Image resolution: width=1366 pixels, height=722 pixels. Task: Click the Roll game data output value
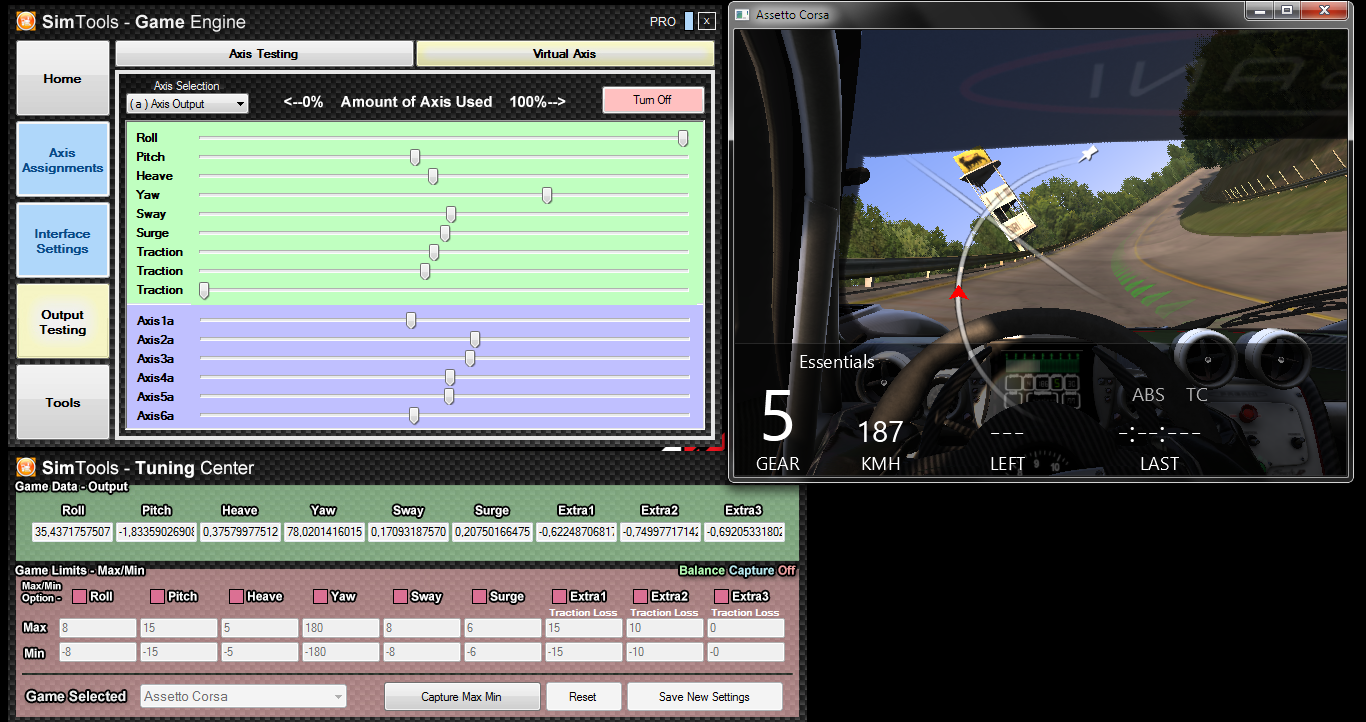pos(72,532)
